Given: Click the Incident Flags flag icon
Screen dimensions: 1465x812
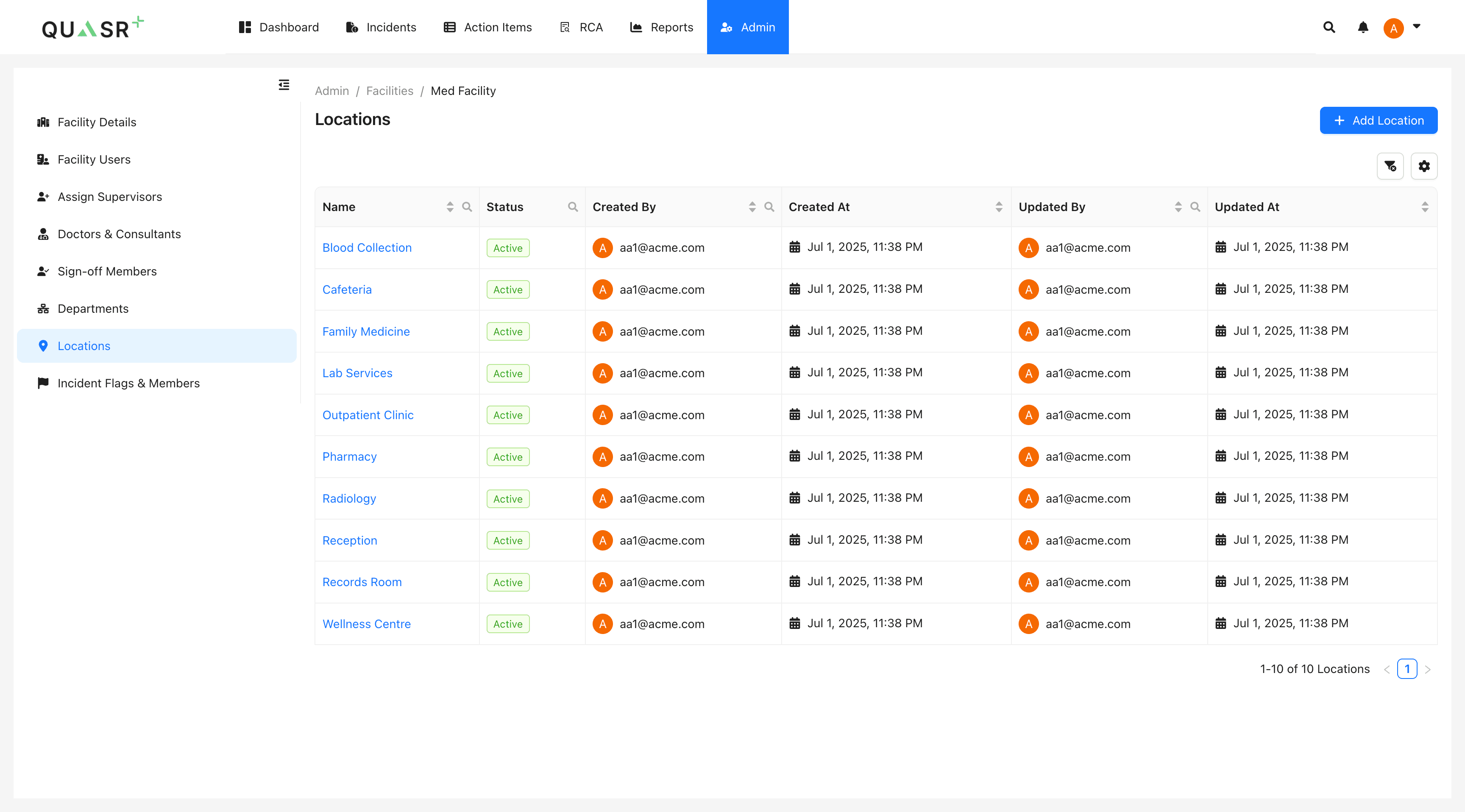Looking at the screenshot, I should point(43,383).
